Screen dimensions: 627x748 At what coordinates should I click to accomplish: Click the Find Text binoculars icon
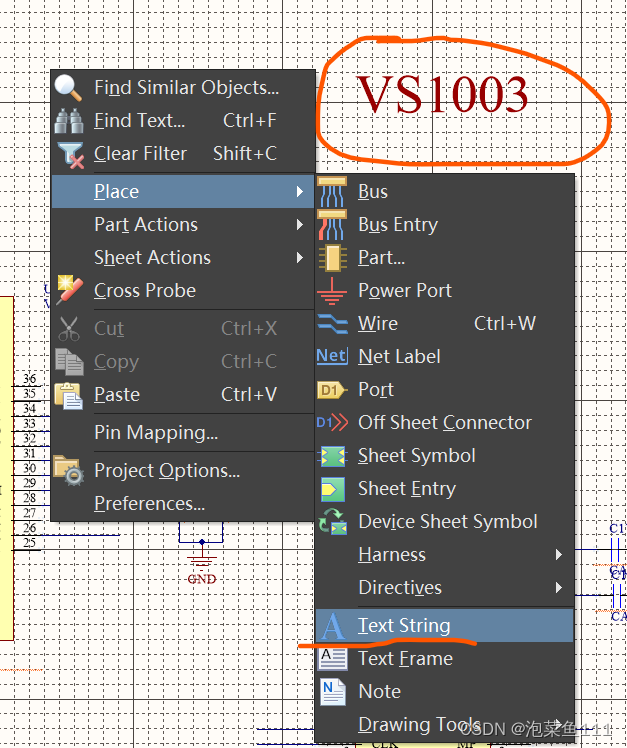[69, 121]
